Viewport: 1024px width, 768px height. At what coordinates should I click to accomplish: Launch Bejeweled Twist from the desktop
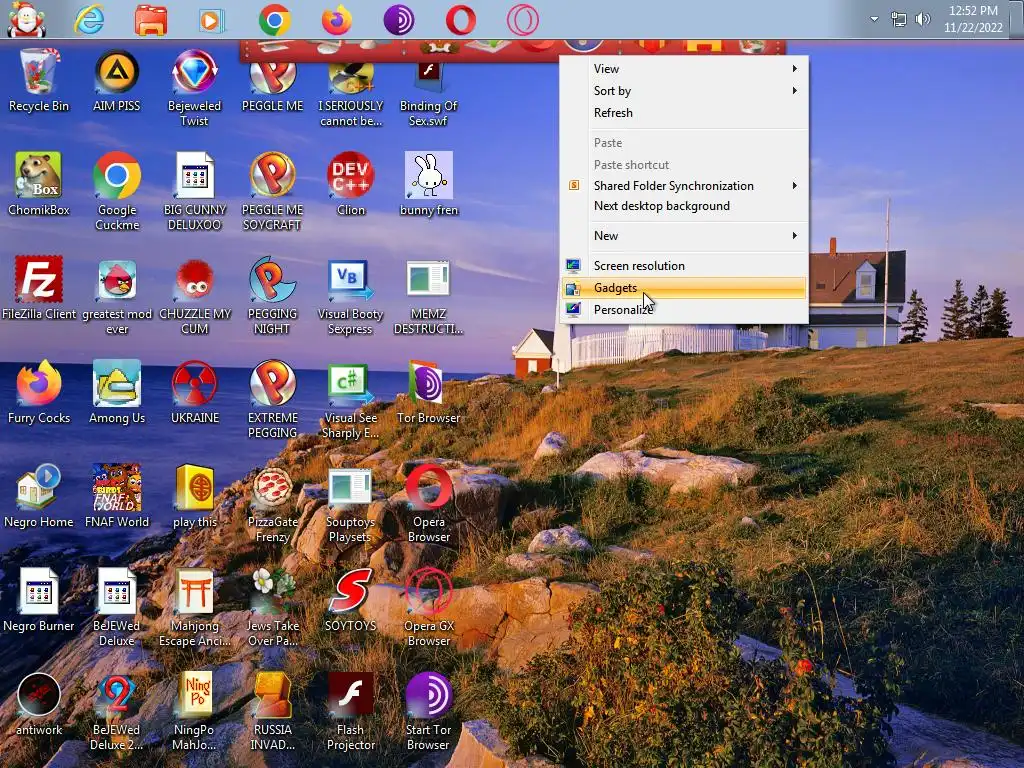pos(194,88)
